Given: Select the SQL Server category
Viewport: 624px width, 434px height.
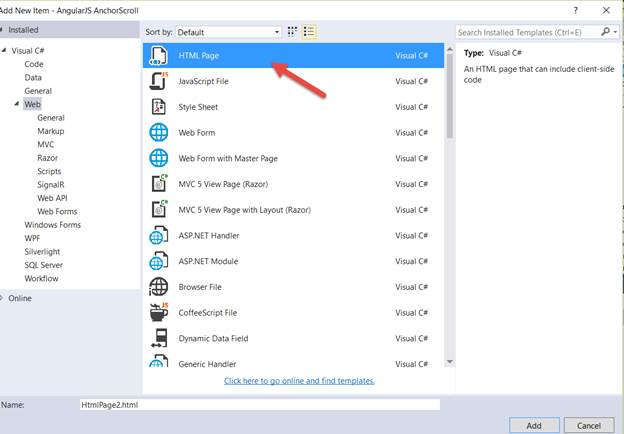Looking at the screenshot, I should [44, 265].
